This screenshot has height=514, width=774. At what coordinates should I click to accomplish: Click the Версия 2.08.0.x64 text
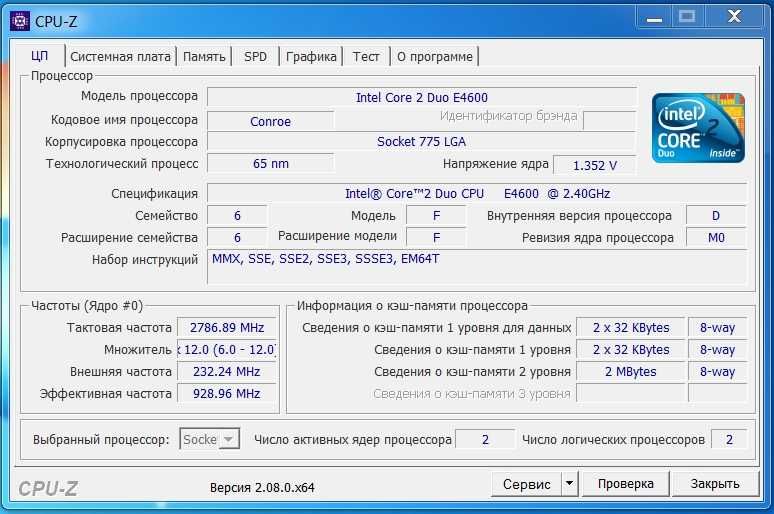pyautogui.click(x=262, y=488)
